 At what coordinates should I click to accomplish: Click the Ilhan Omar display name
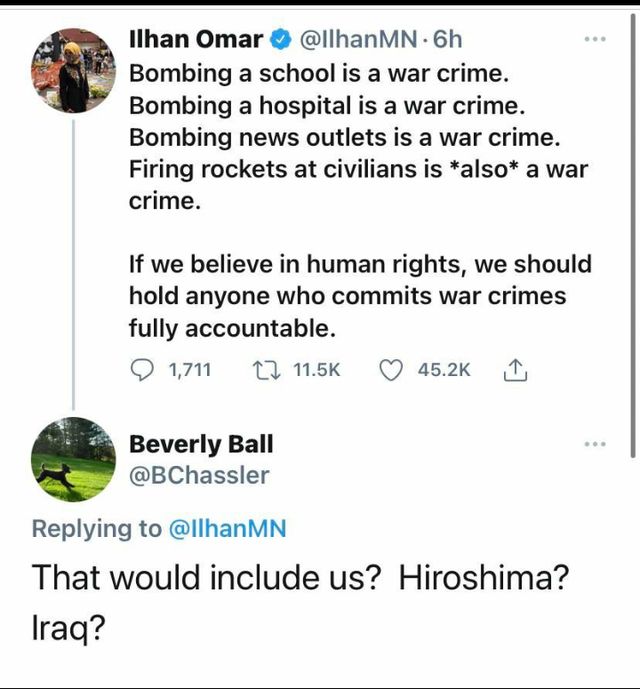click(x=197, y=40)
